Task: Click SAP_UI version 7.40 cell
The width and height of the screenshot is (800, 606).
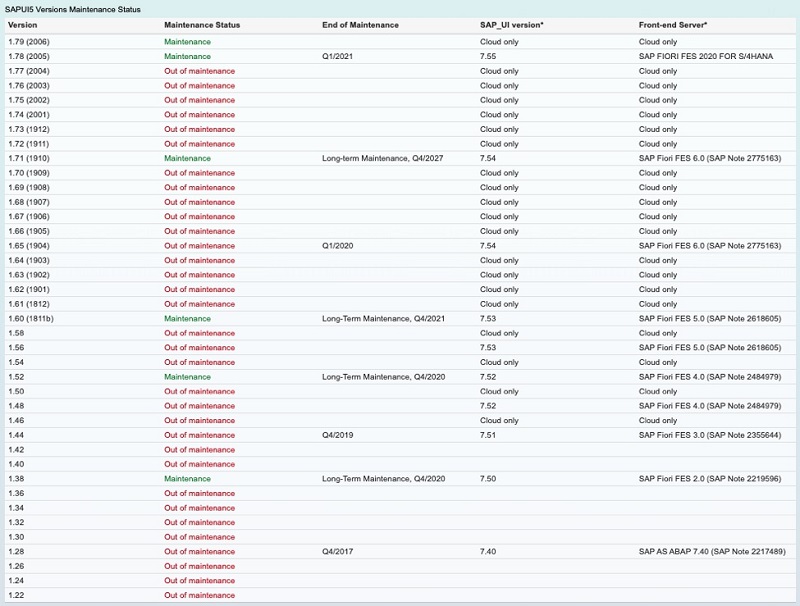Action: (x=488, y=551)
